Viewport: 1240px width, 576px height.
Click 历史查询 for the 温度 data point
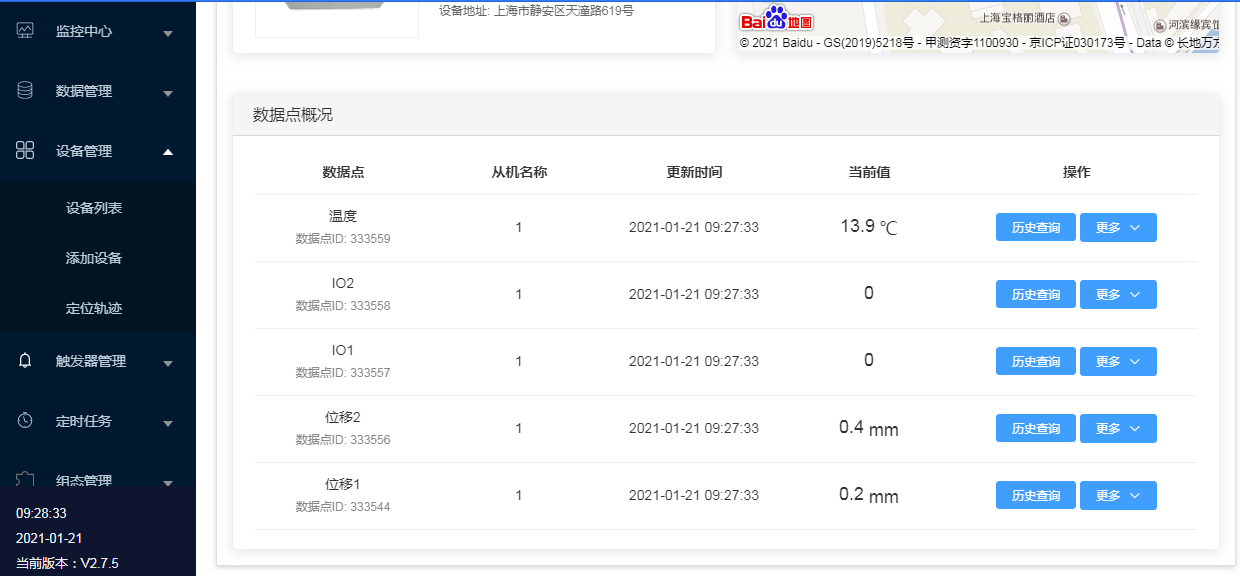pos(1035,227)
